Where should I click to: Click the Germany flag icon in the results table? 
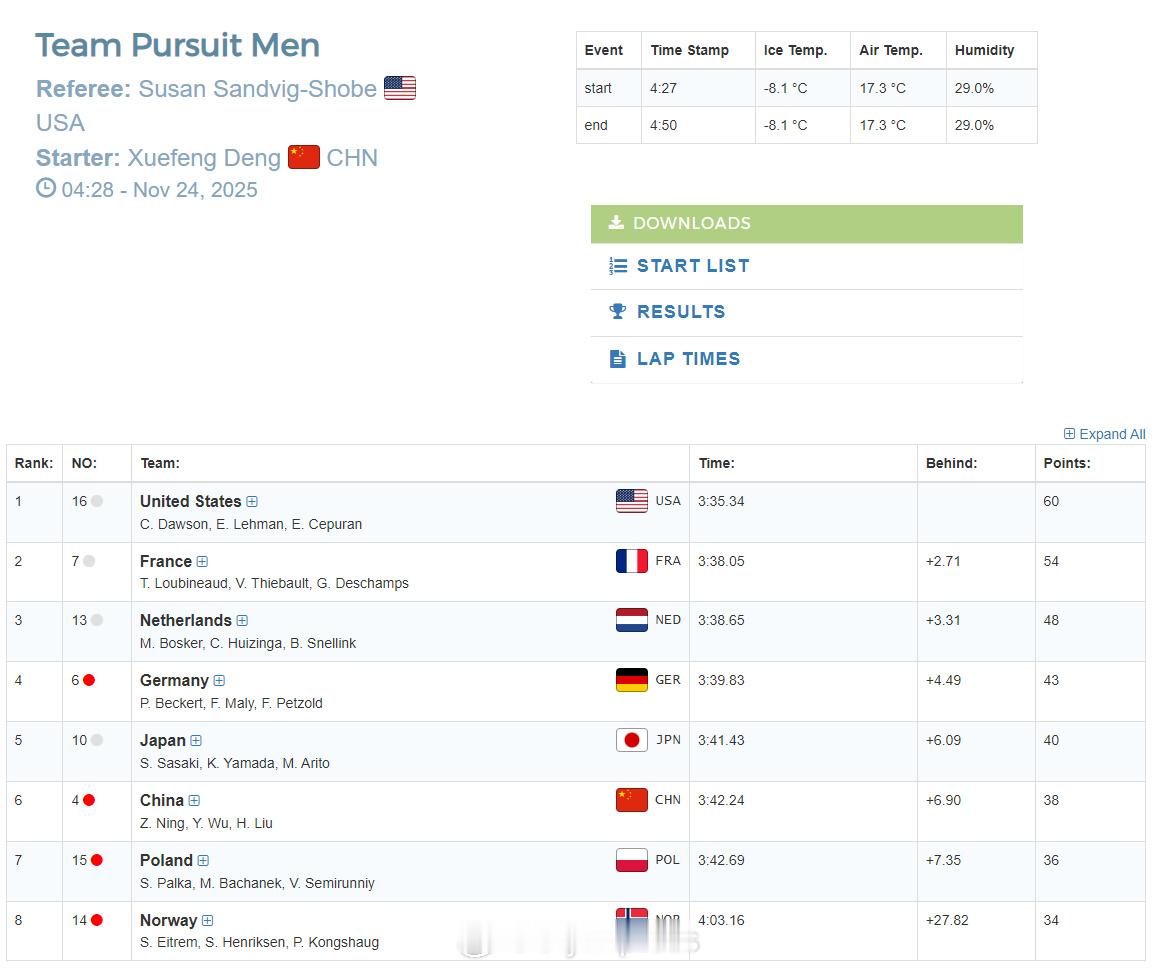[x=632, y=680]
